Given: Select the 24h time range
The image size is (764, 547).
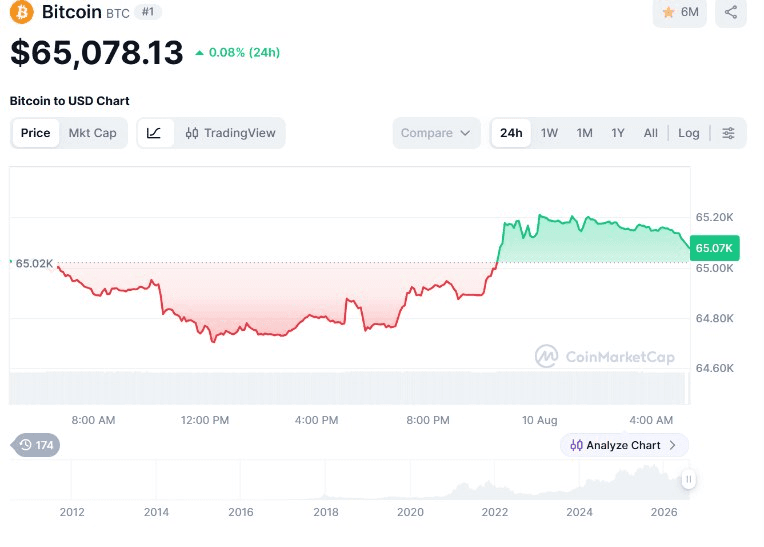Looking at the screenshot, I should [511, 133].
